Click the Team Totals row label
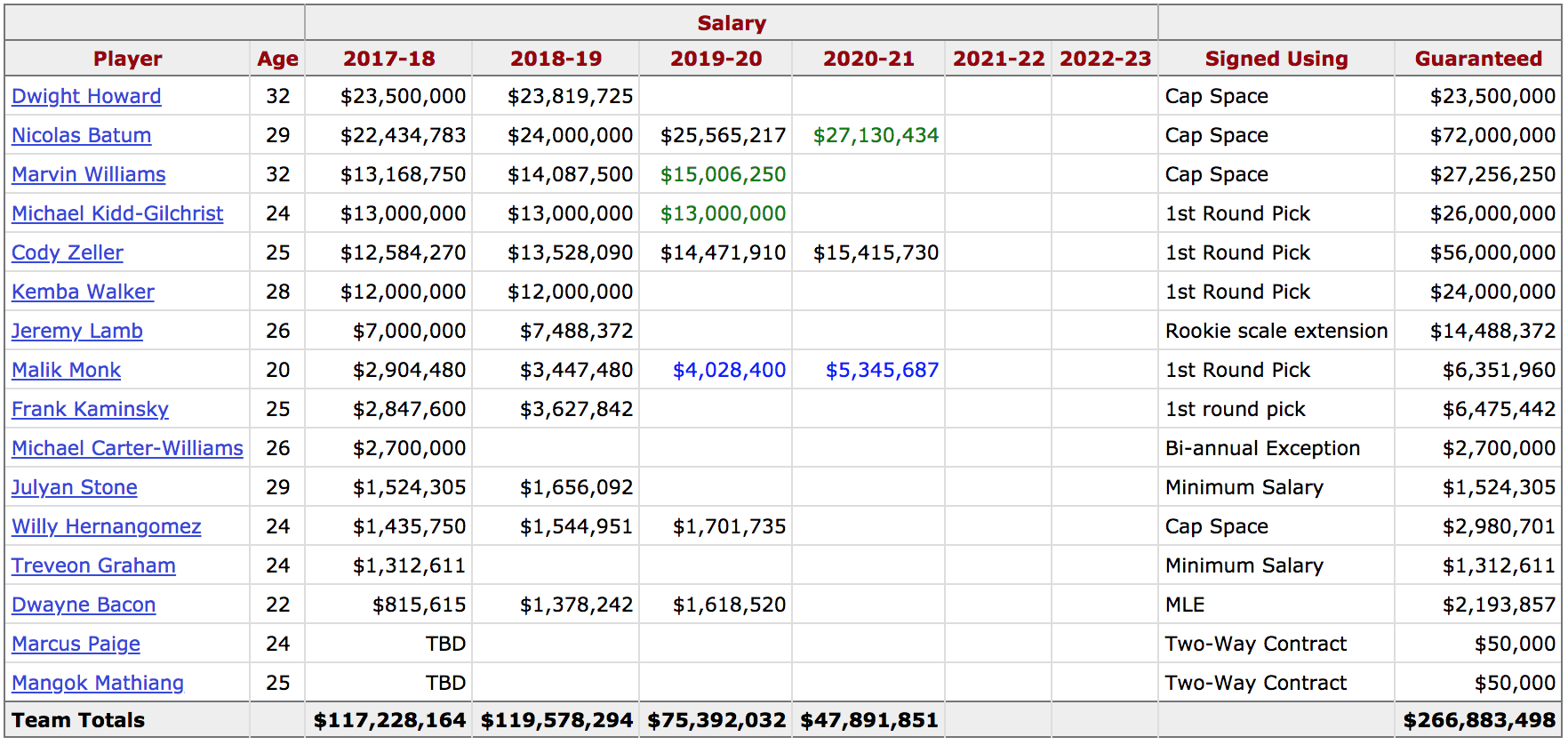This screenshot has width=1568, height=745. 78,720
